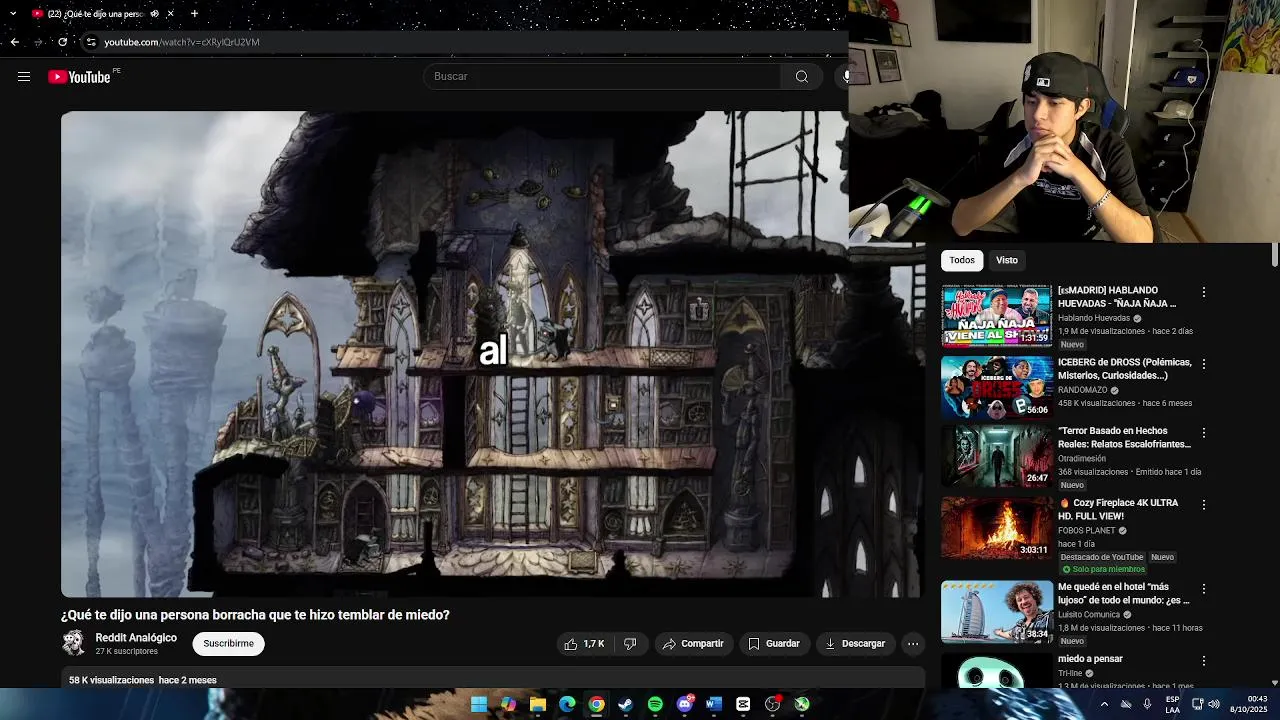
Task: Click the 'Solo para miembros' label
Action: click(x=1103, y=570)
